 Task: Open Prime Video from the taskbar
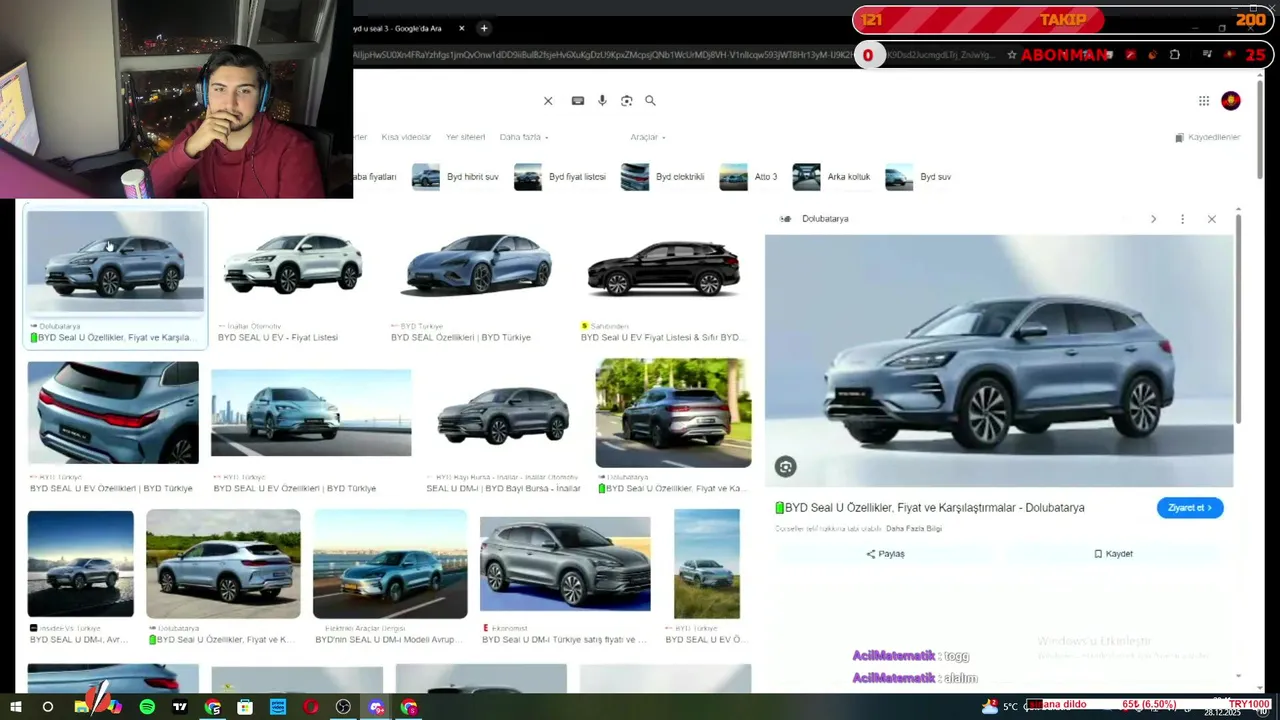click(278, 707)
